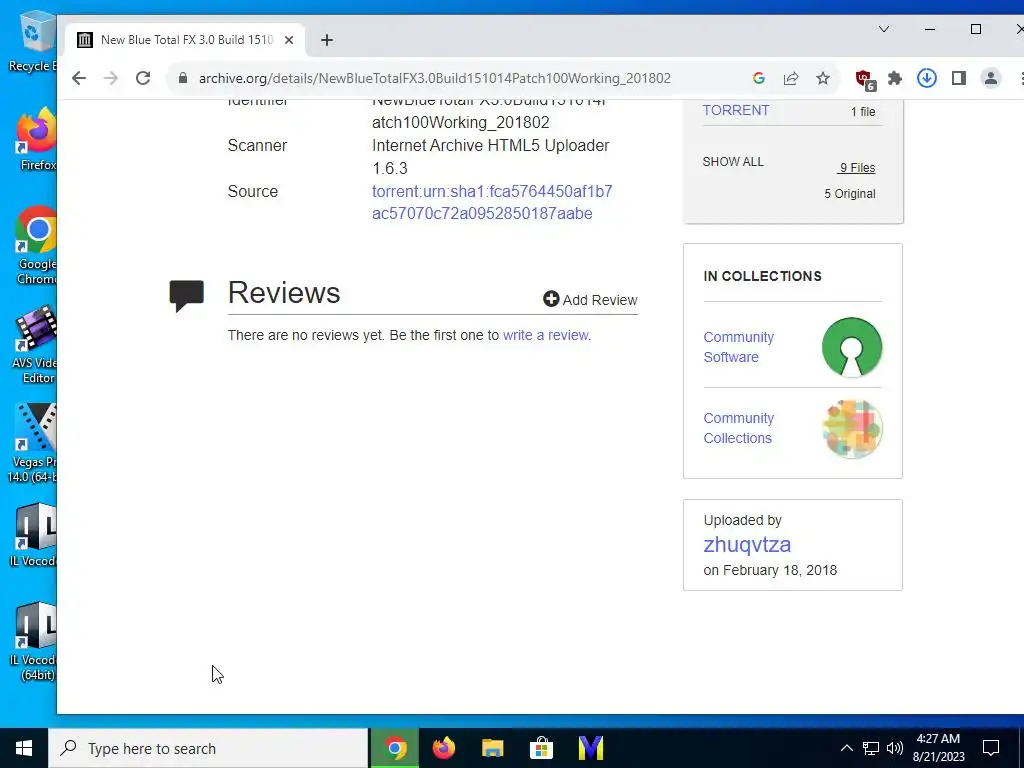The image size is (1024, 768).
Task: Open the uBlock shield extension icon
Action: (865, 80)
